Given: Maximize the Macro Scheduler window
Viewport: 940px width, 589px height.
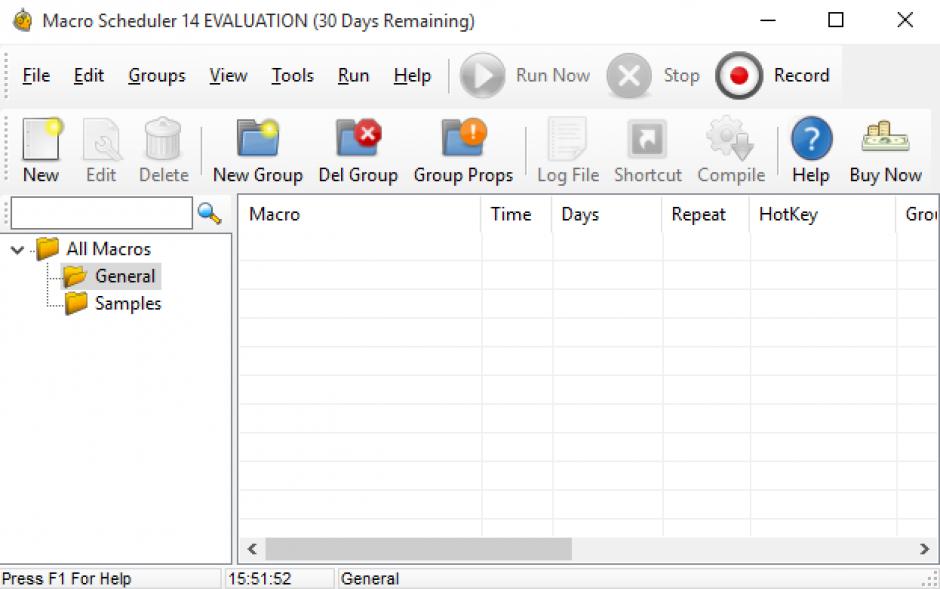Looking at the screenshot, I should (x=836, y=20).
